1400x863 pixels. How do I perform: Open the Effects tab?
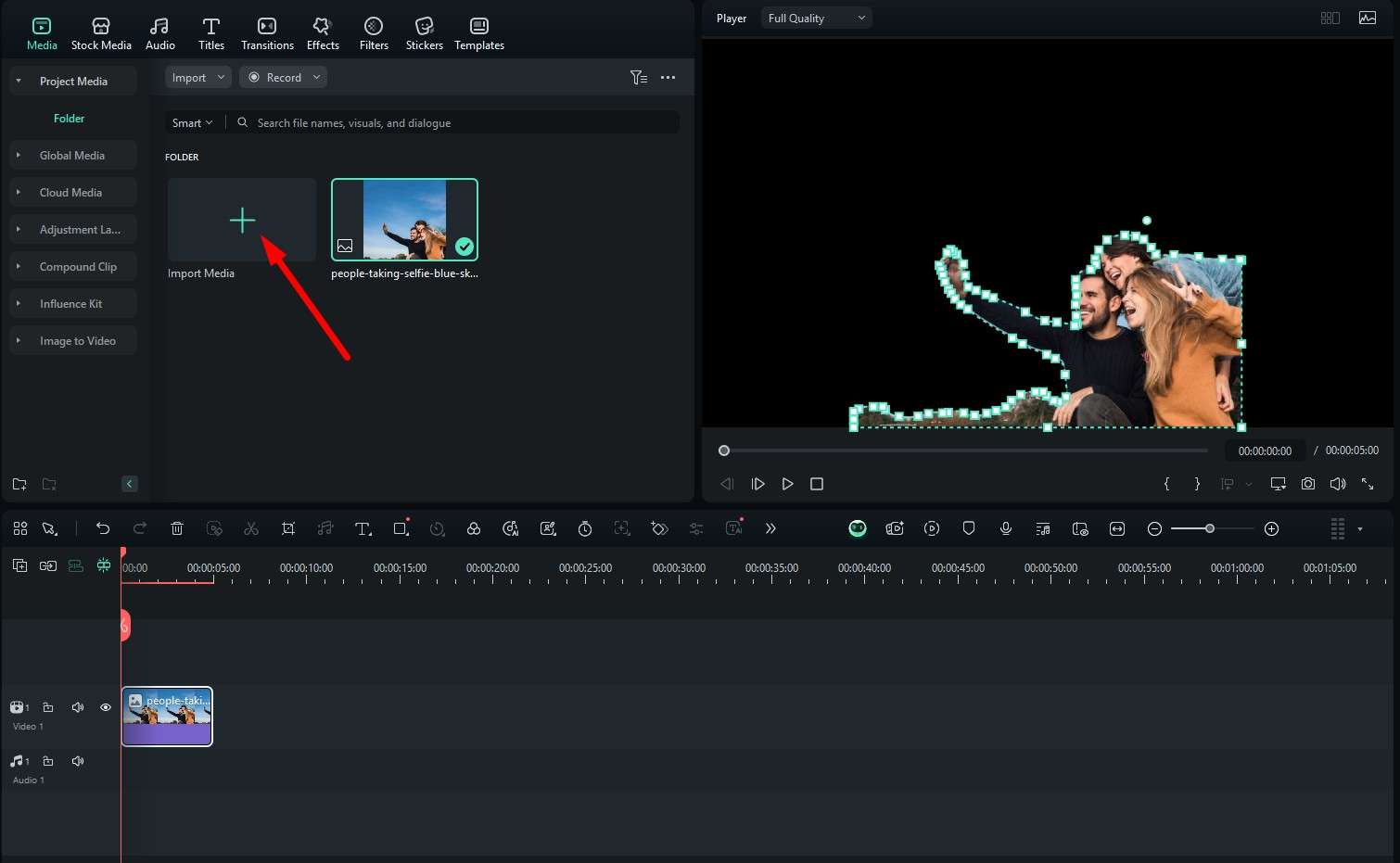point(323,33)
